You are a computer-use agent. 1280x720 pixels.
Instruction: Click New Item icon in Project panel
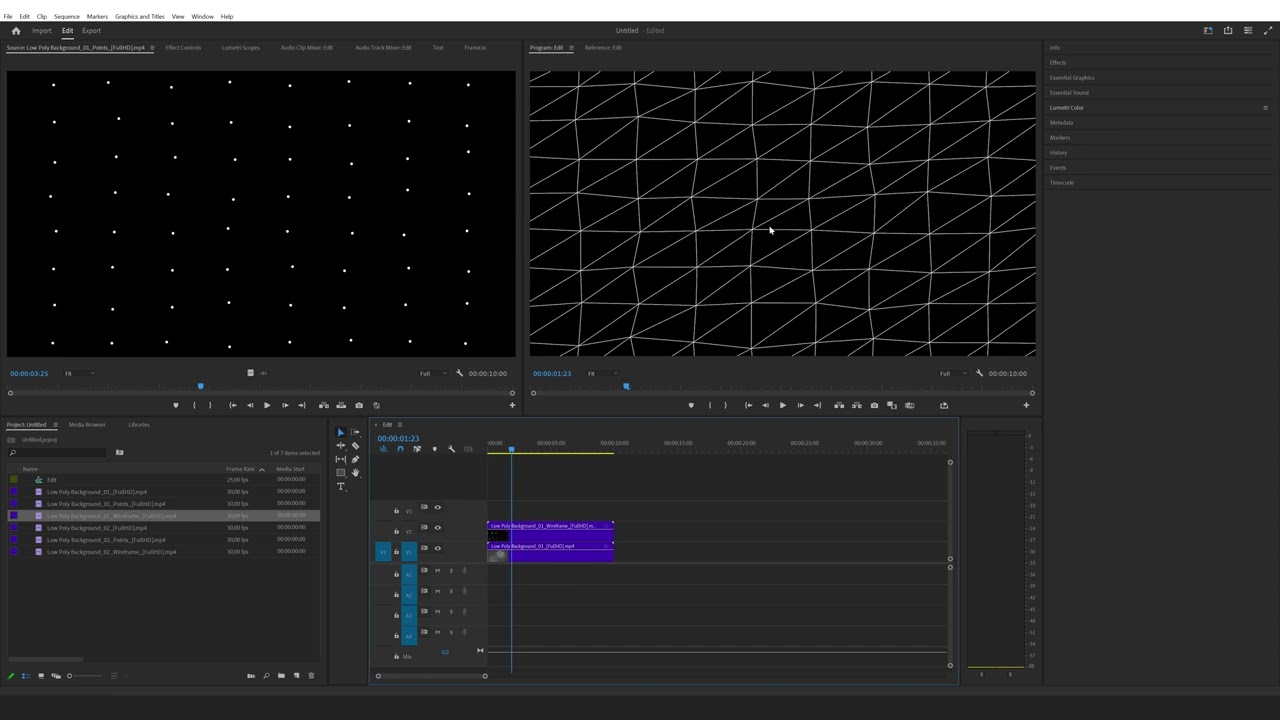(296, 676)
